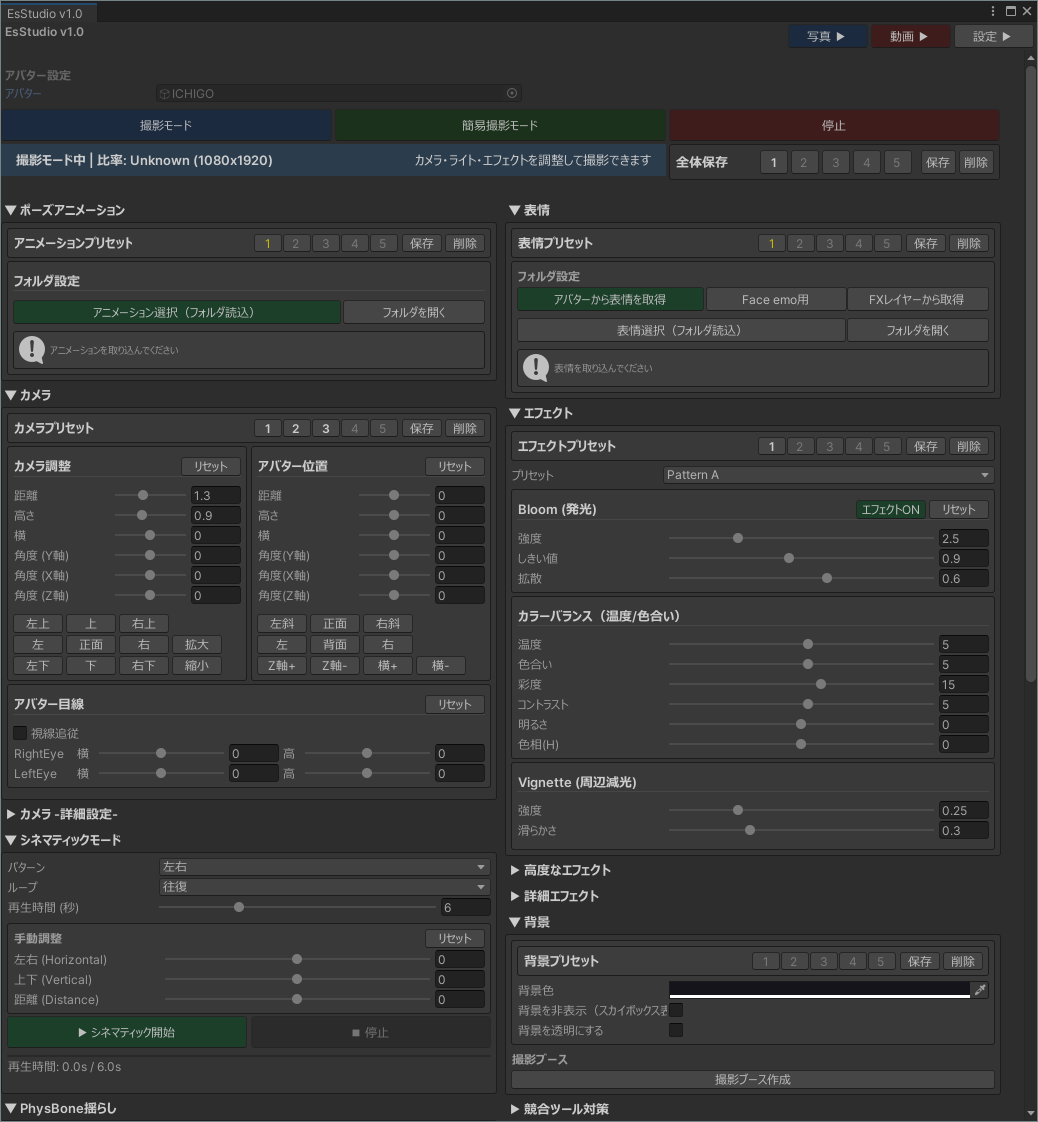Pick 背景色 with the eyedropper icon
This screenshot has height=1122, width=1038.
[x=979, y=990]
